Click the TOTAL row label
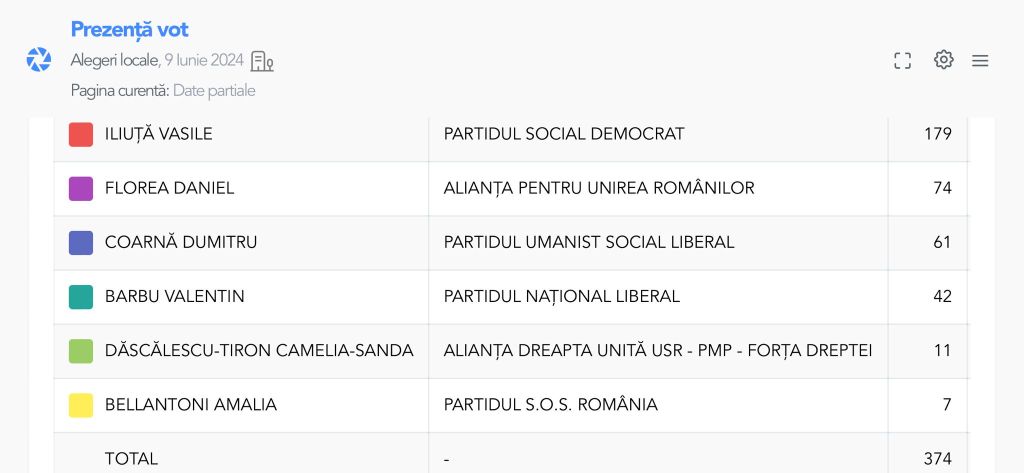 131,459
